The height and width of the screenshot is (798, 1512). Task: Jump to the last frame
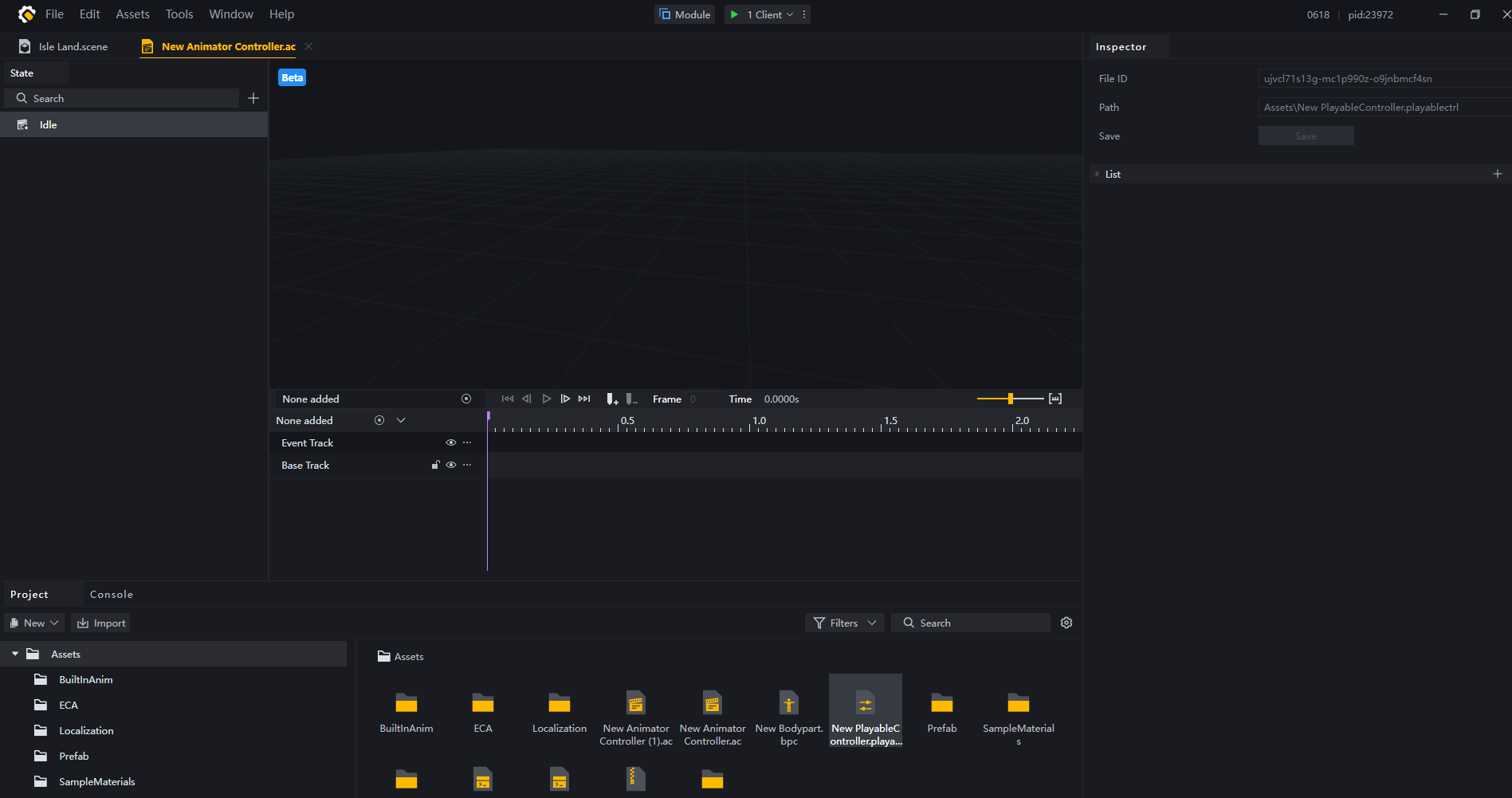pyautogui.click(x=584, y=399)
